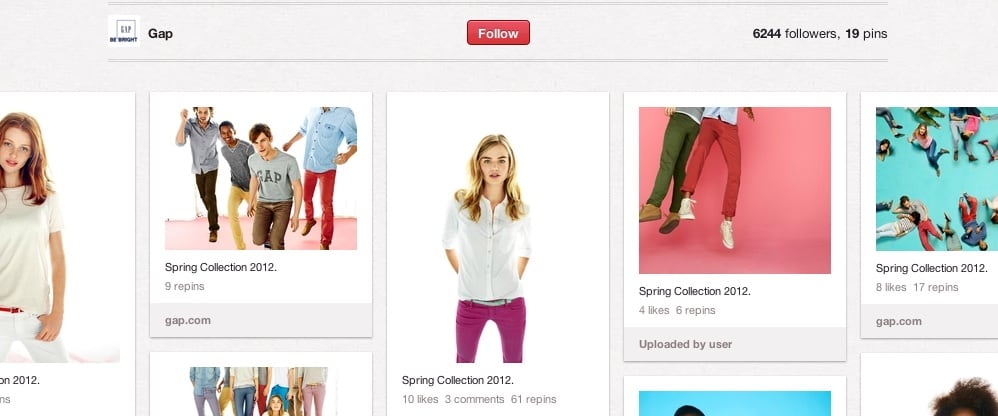Click the Gap logo avatar icon
998x416 pixels.
124,32
